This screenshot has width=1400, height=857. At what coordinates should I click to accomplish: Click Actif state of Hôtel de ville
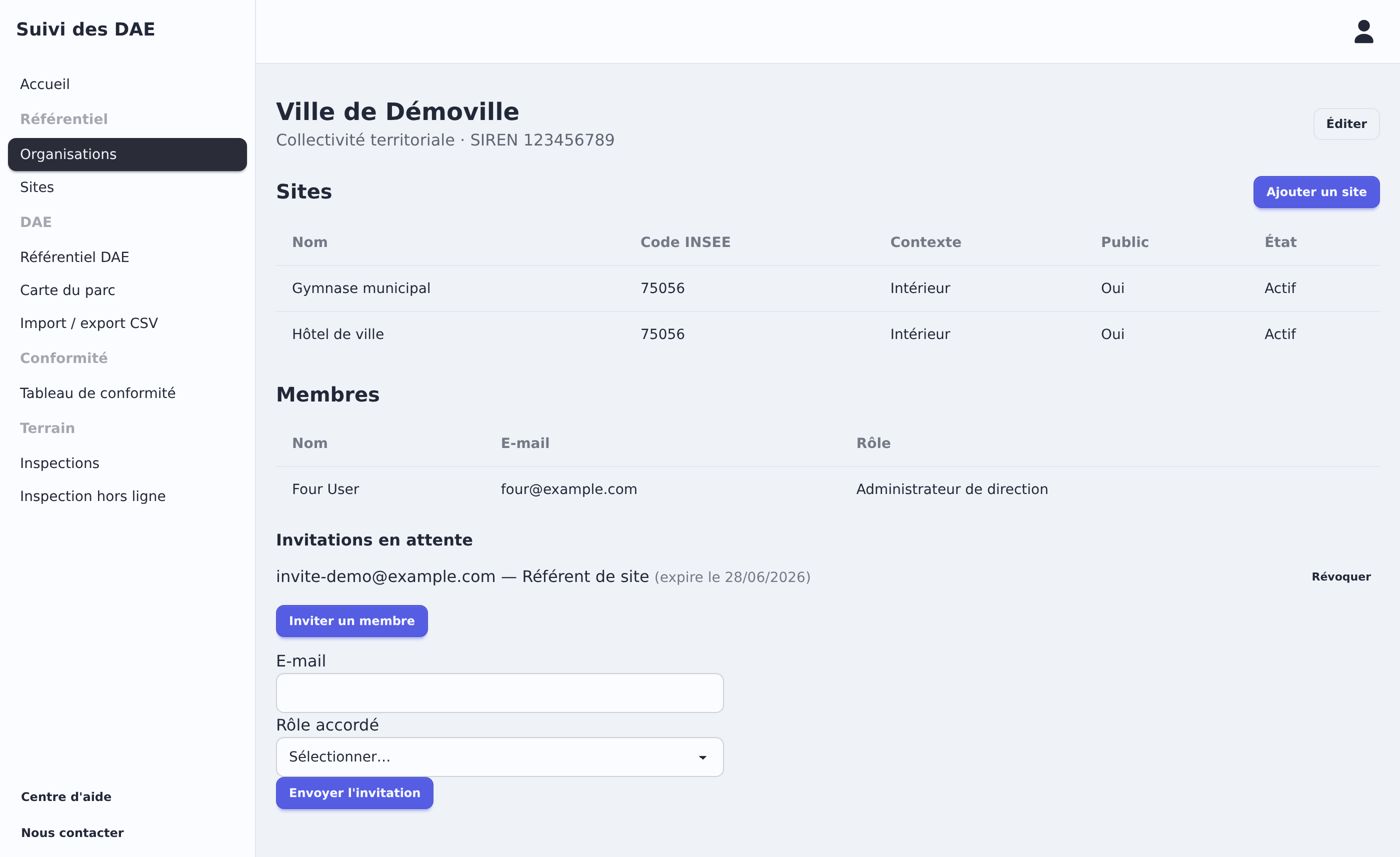coord(1279,334)
